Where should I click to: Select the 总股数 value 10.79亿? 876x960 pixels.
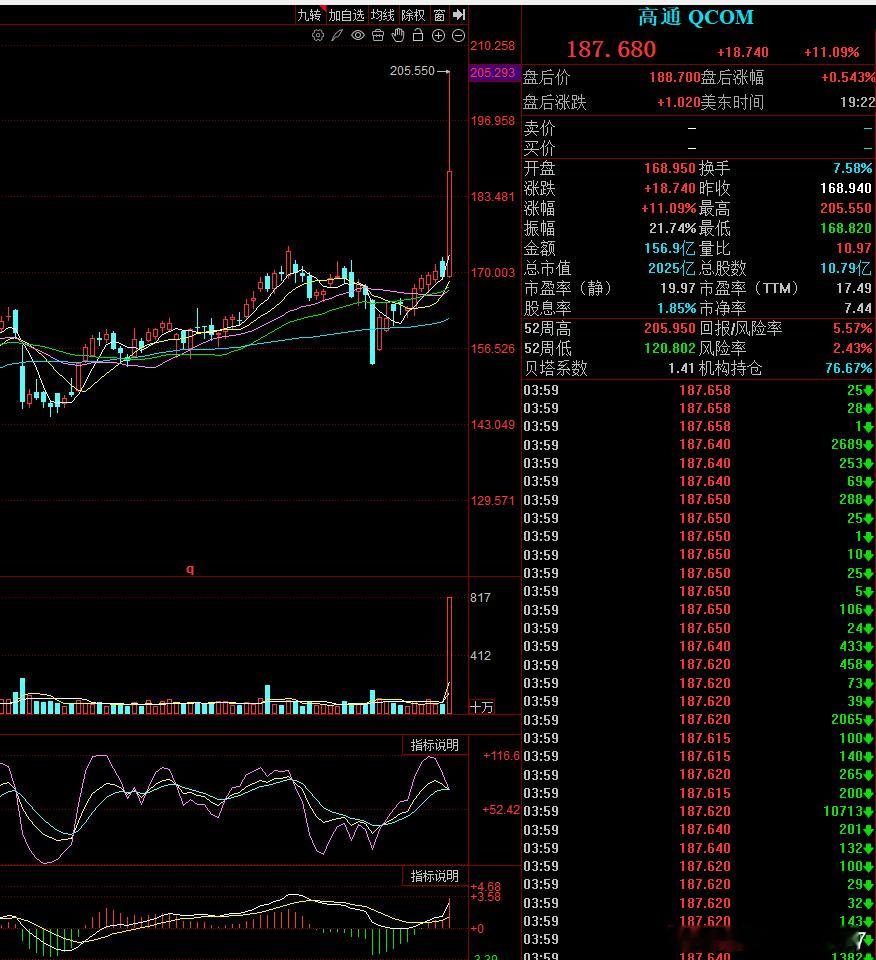pyautogui.click(x=846, y=268)
